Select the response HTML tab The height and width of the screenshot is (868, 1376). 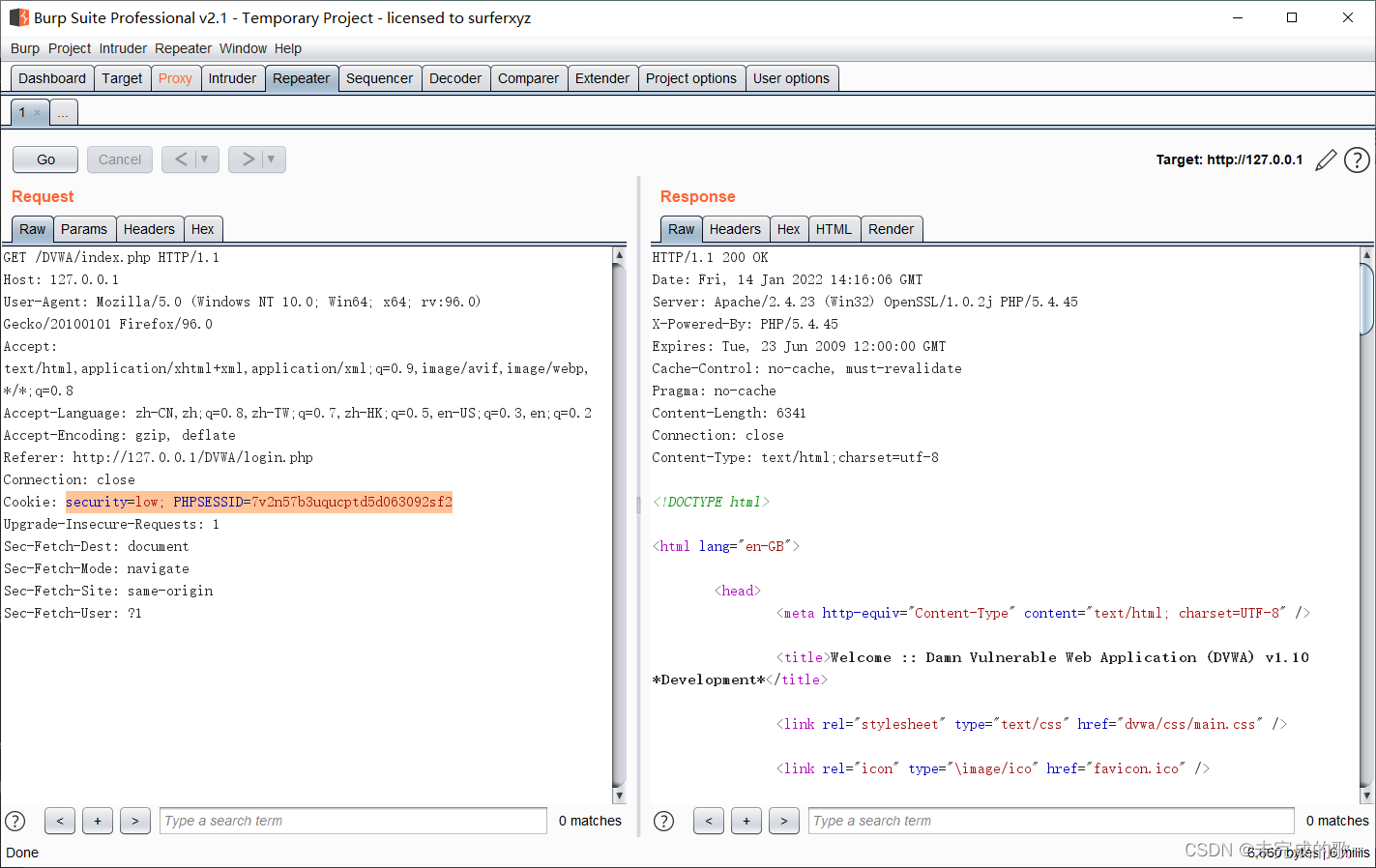(x=834, y=229)
